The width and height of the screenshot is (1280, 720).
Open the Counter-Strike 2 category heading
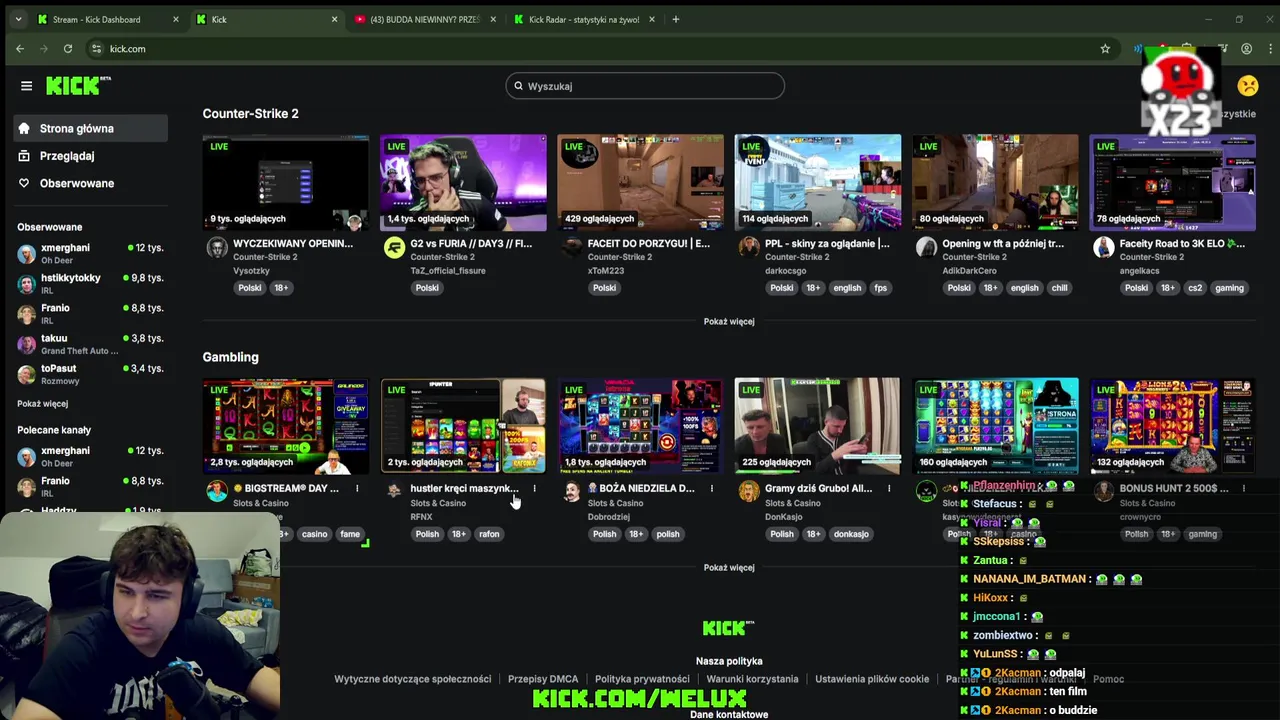pos(250,113)
